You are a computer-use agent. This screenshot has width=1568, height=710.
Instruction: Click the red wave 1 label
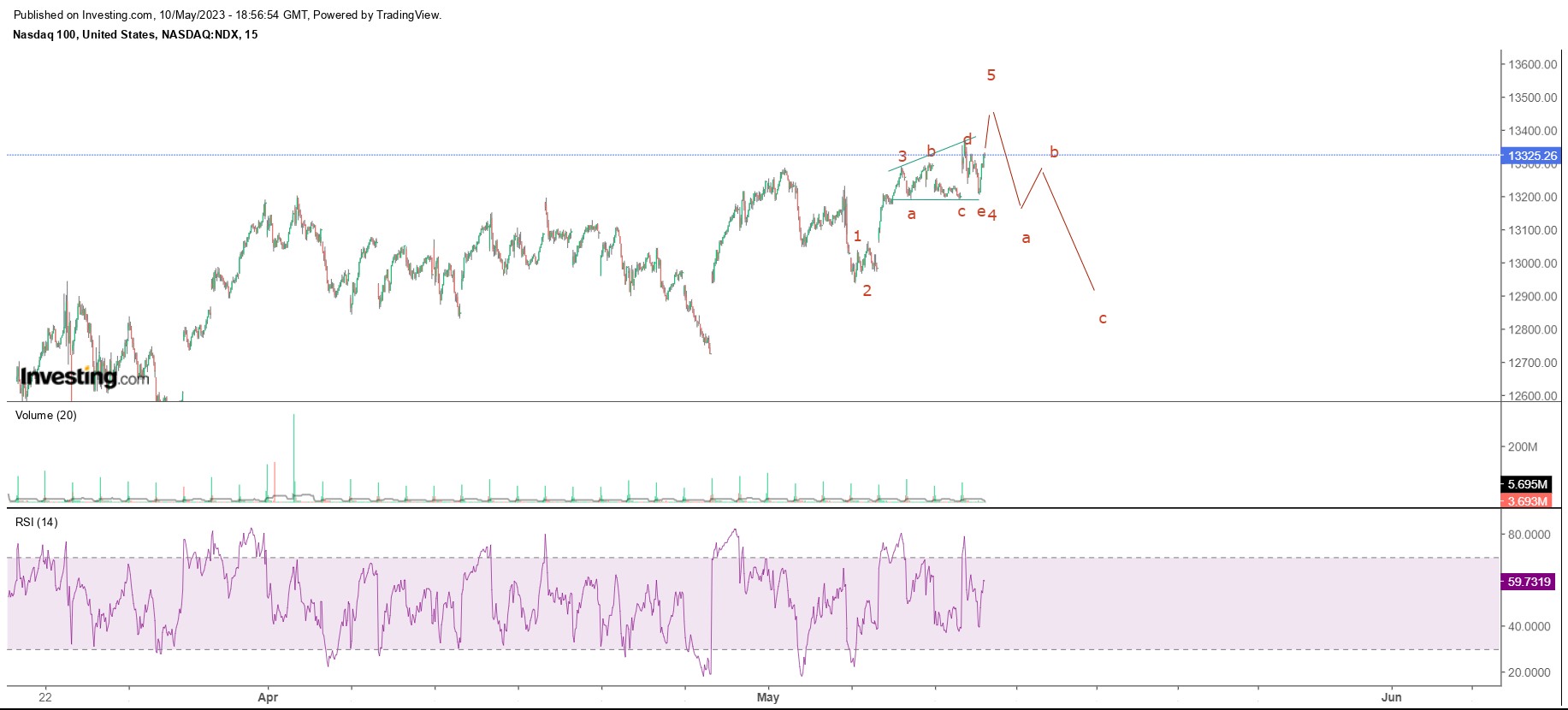857,236
